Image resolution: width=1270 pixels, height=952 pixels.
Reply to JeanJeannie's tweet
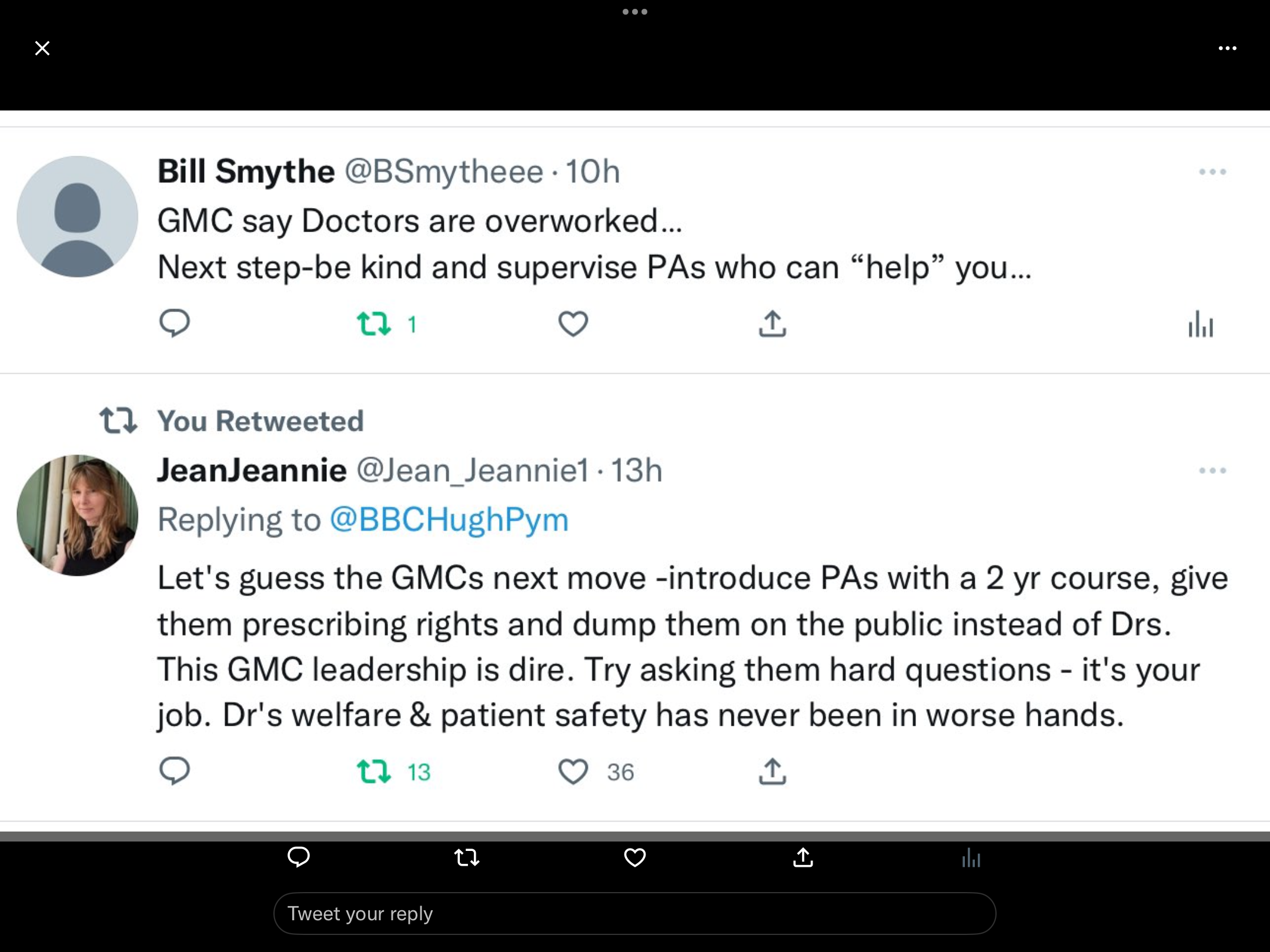(x=175, y=771)
